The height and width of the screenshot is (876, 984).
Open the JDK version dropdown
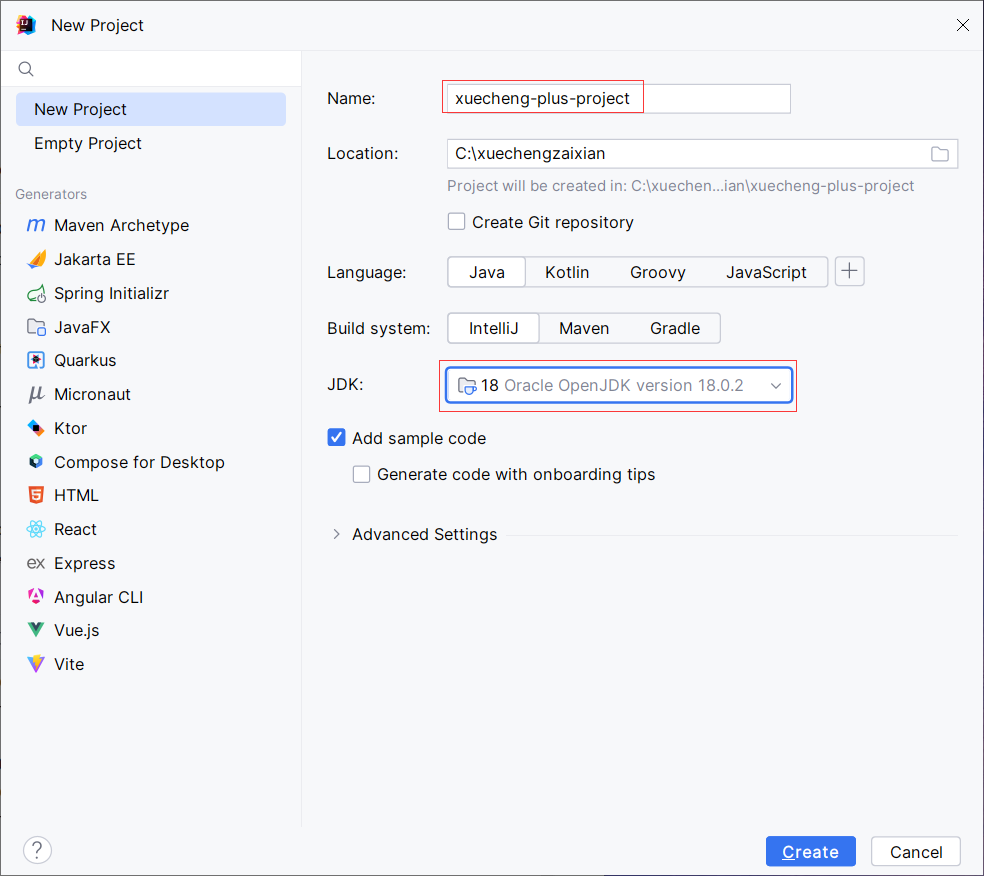coord(619,385)
